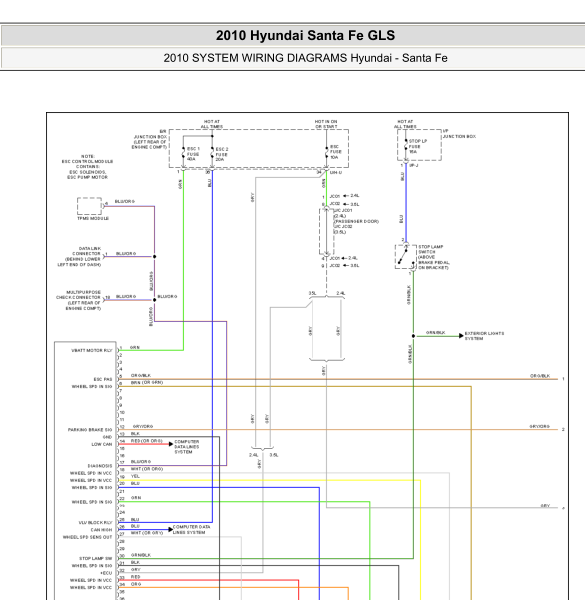Click the 'GRN/BLK' label beside the Exterior Lights arrow
Screen dimensions: 585x600
click(x=435, y=333)
